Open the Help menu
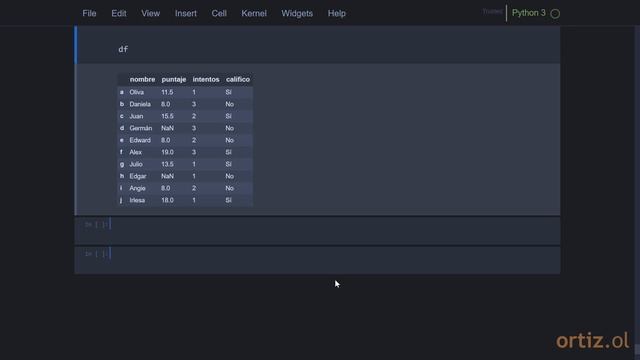The height and width of the screenshot is (360, 640). pos(337,13)
